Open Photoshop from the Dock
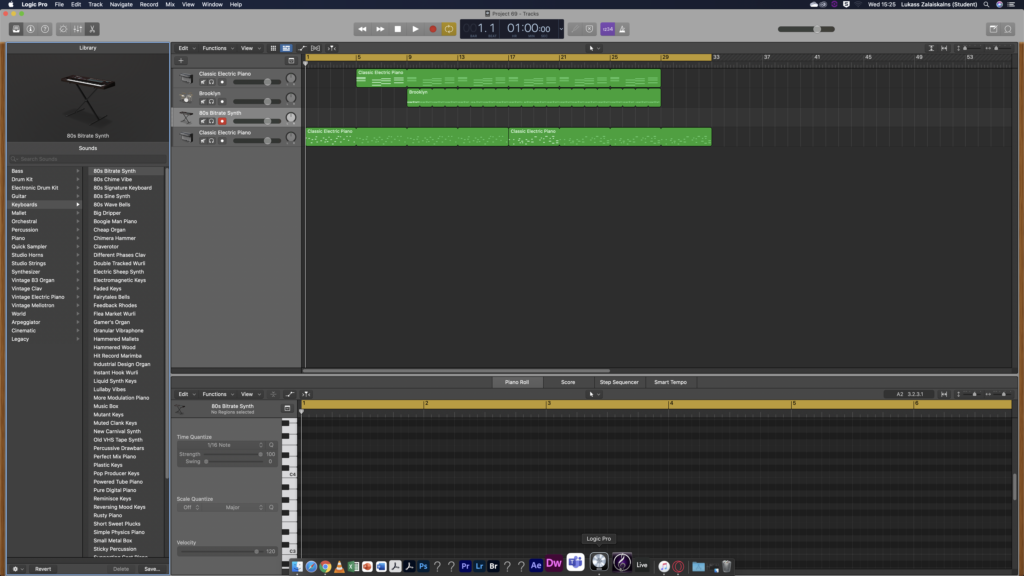The height and width of the screenshot is (576, 1024). coord(423,566)
